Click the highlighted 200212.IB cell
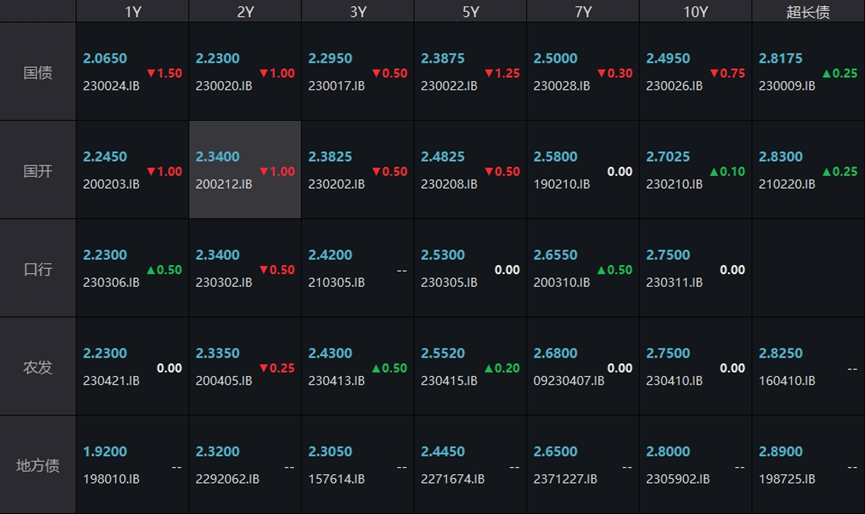The height and width of the screenshot is (514, 865). [245, 170]
